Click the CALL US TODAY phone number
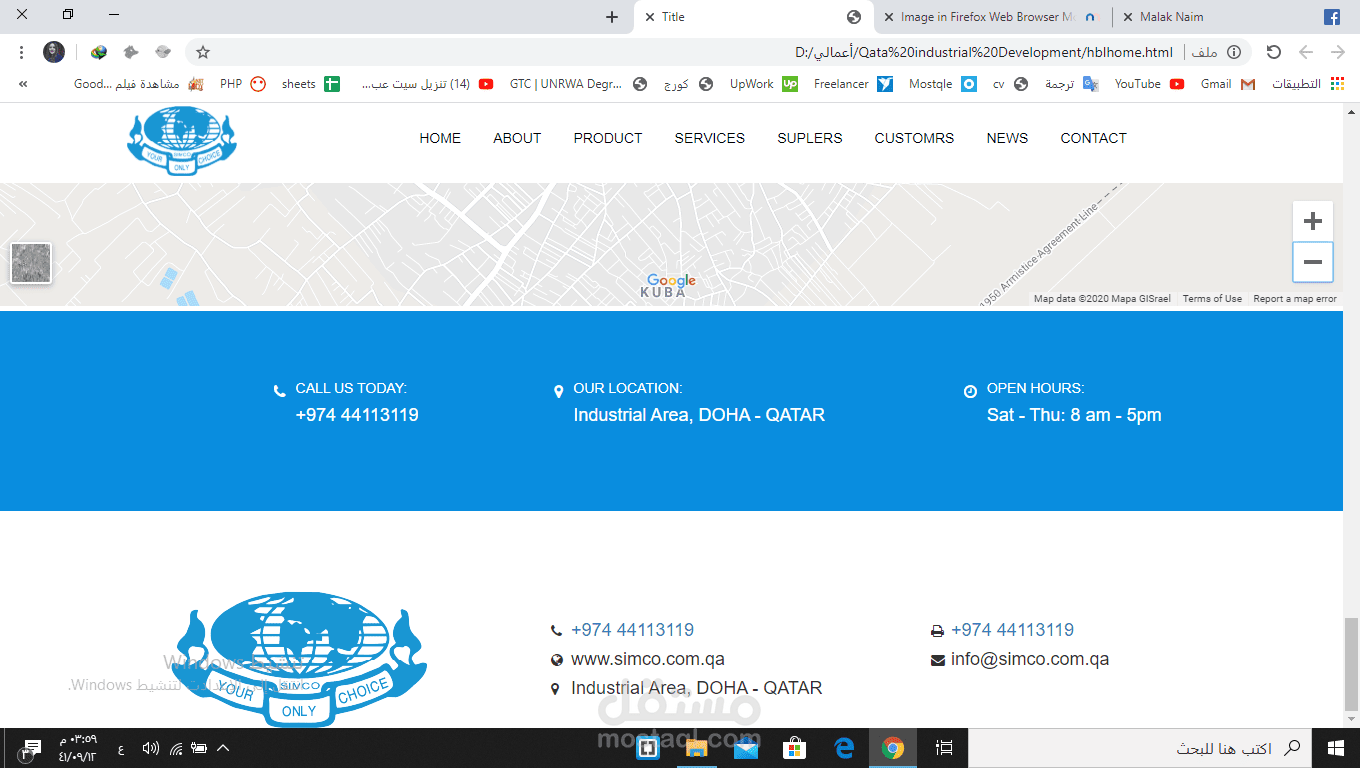The height and width of the screenshot is (768, 1360). click(357, 415)
